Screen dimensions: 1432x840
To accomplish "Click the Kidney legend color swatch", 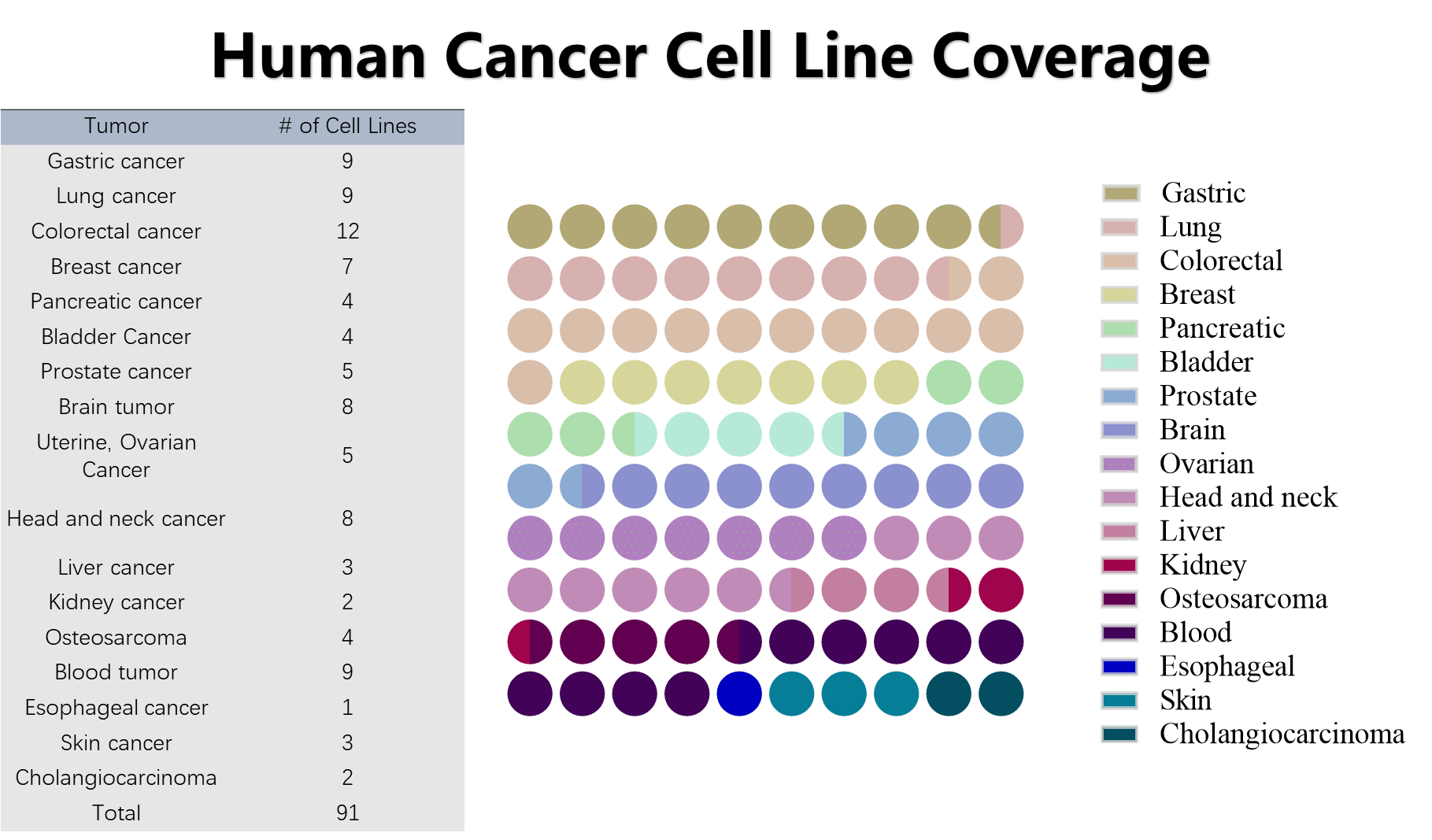I will tap(1119, 565).
